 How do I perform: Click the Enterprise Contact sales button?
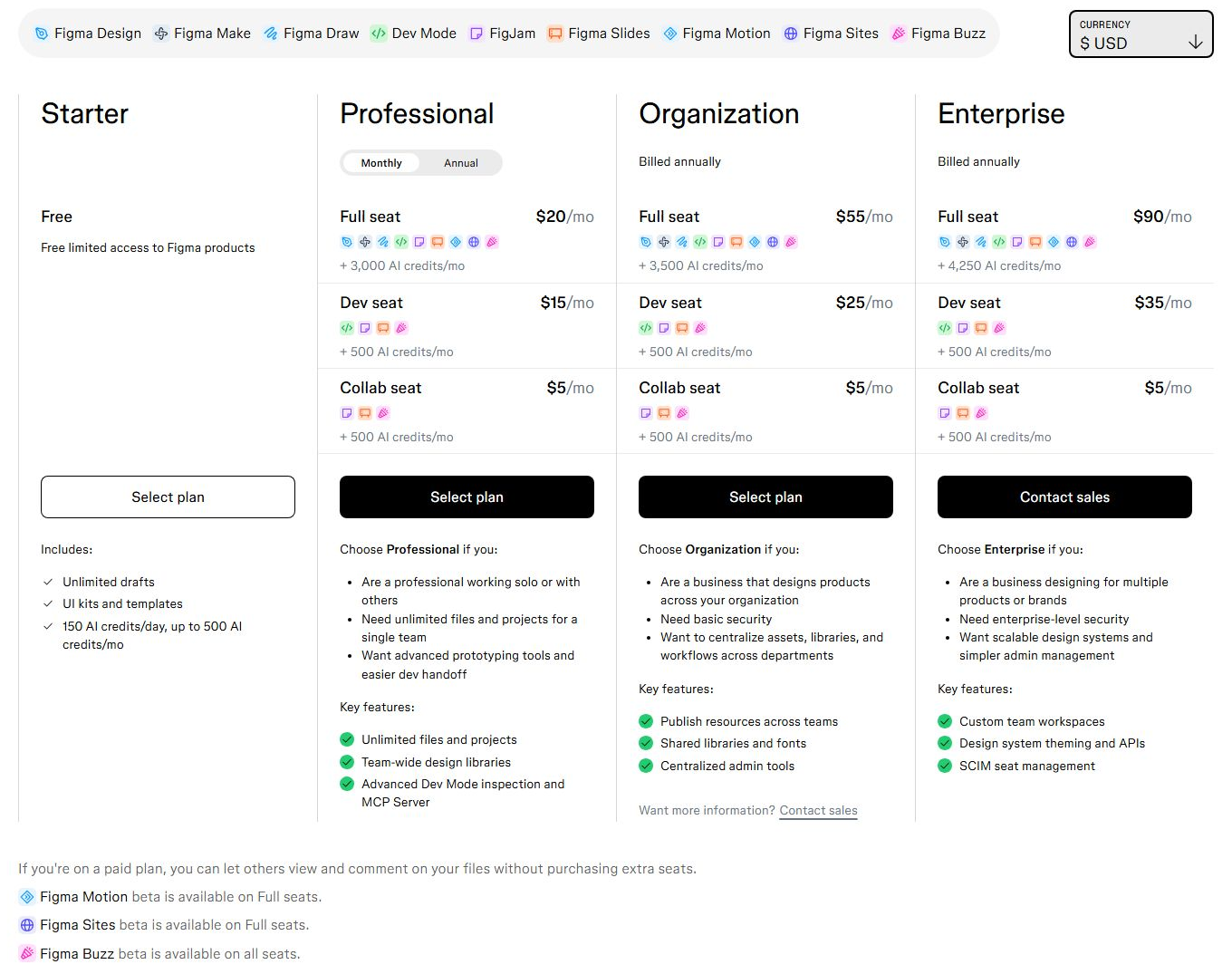pos(1064,497)
